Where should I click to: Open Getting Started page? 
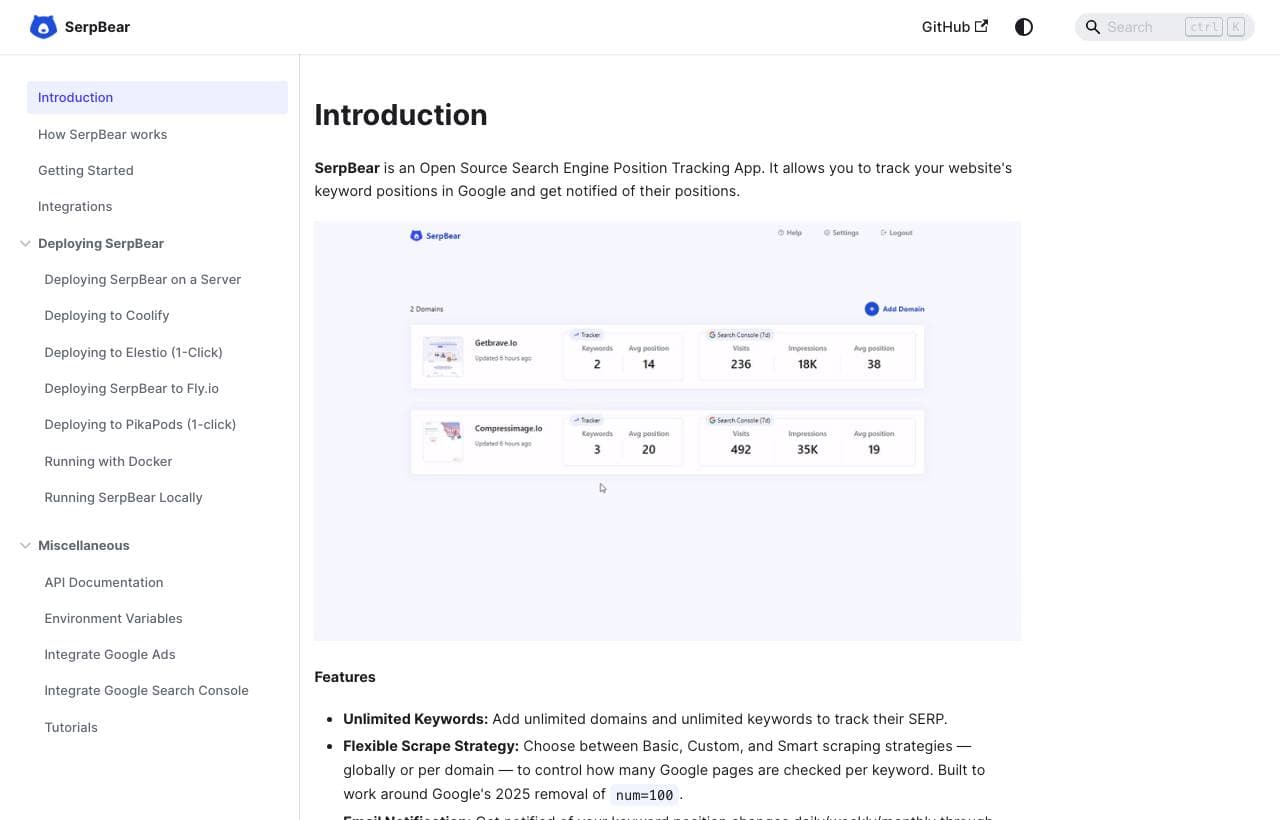click(x=86, y=170)
